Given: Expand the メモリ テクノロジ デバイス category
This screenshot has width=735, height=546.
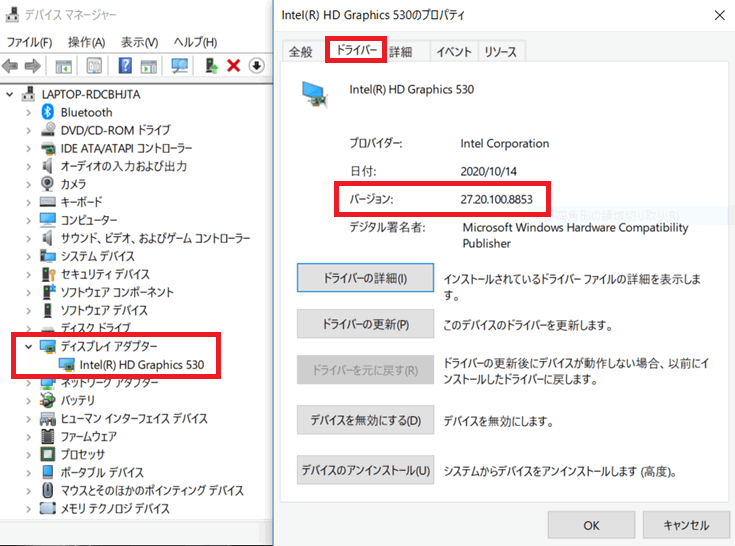Looking at the screenshot, I should pos(28,509).
